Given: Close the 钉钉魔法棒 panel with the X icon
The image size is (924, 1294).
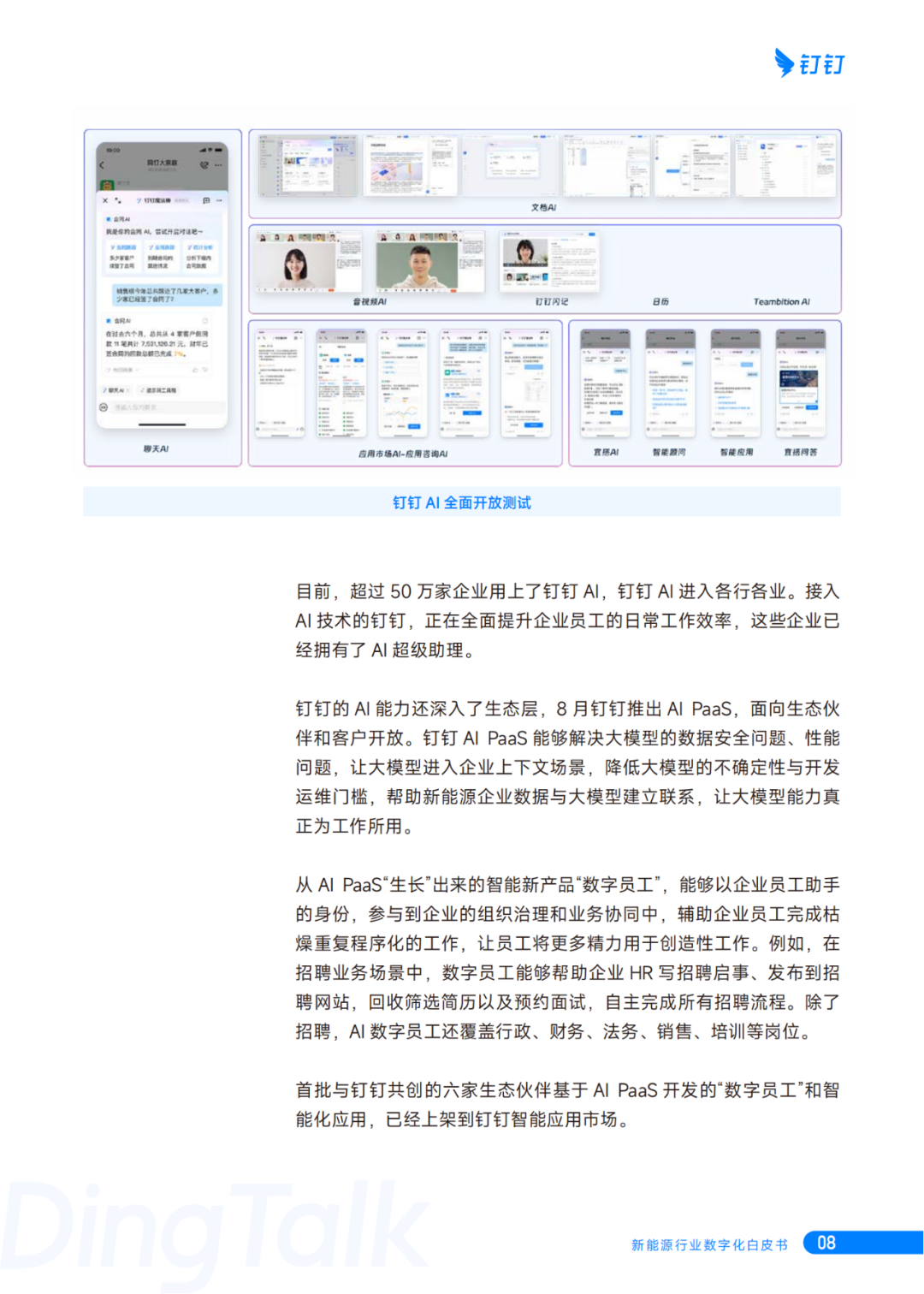Looking at the screenshot, I should coord(105,200).
